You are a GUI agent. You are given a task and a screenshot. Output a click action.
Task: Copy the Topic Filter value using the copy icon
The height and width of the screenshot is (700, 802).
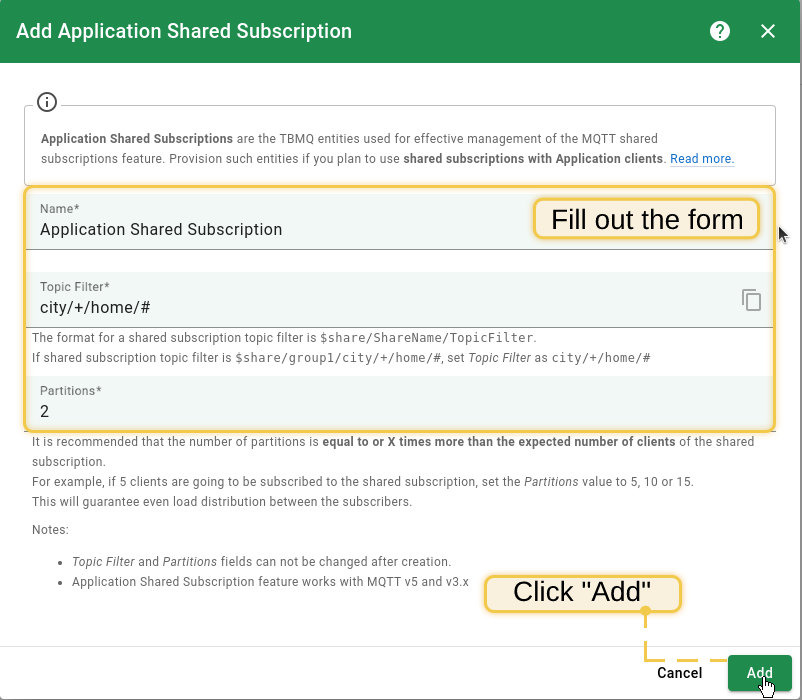pos(751,299)
